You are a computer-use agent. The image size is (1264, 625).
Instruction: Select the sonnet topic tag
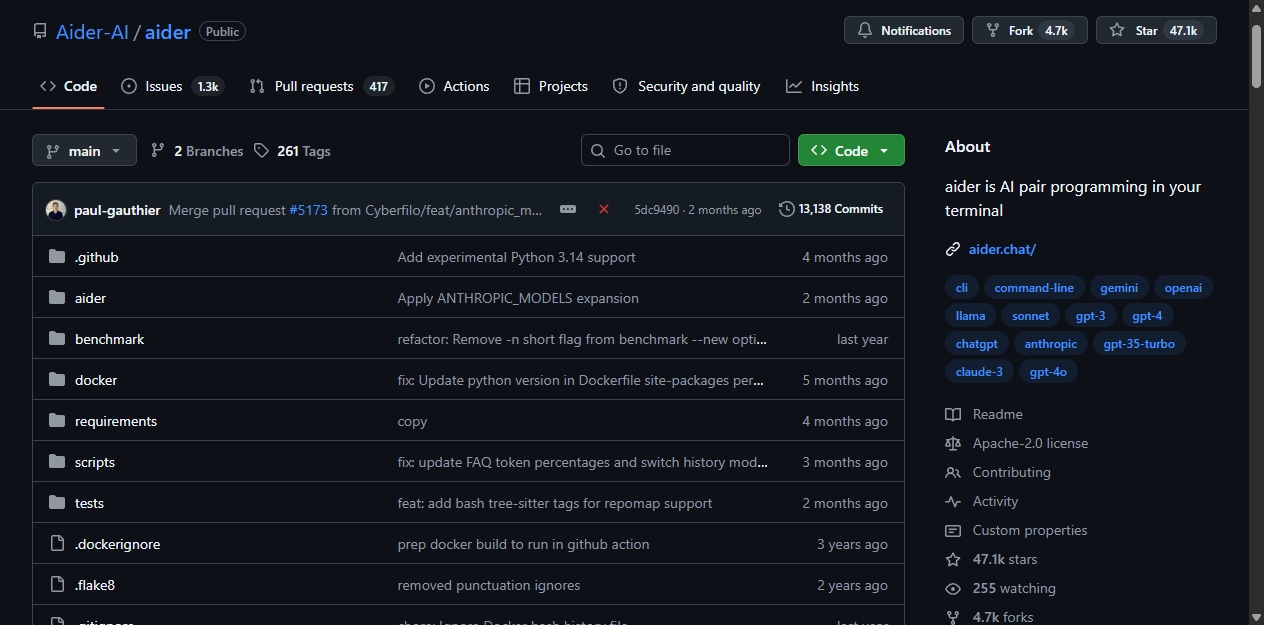1030,316
